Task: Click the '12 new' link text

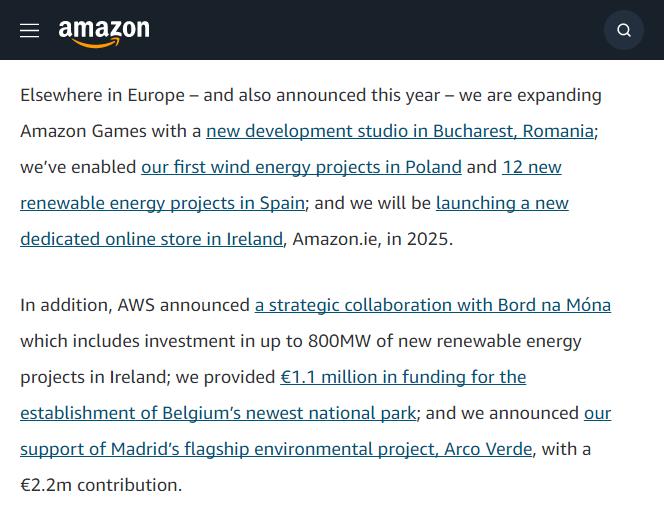Action: tap(532, 167)
